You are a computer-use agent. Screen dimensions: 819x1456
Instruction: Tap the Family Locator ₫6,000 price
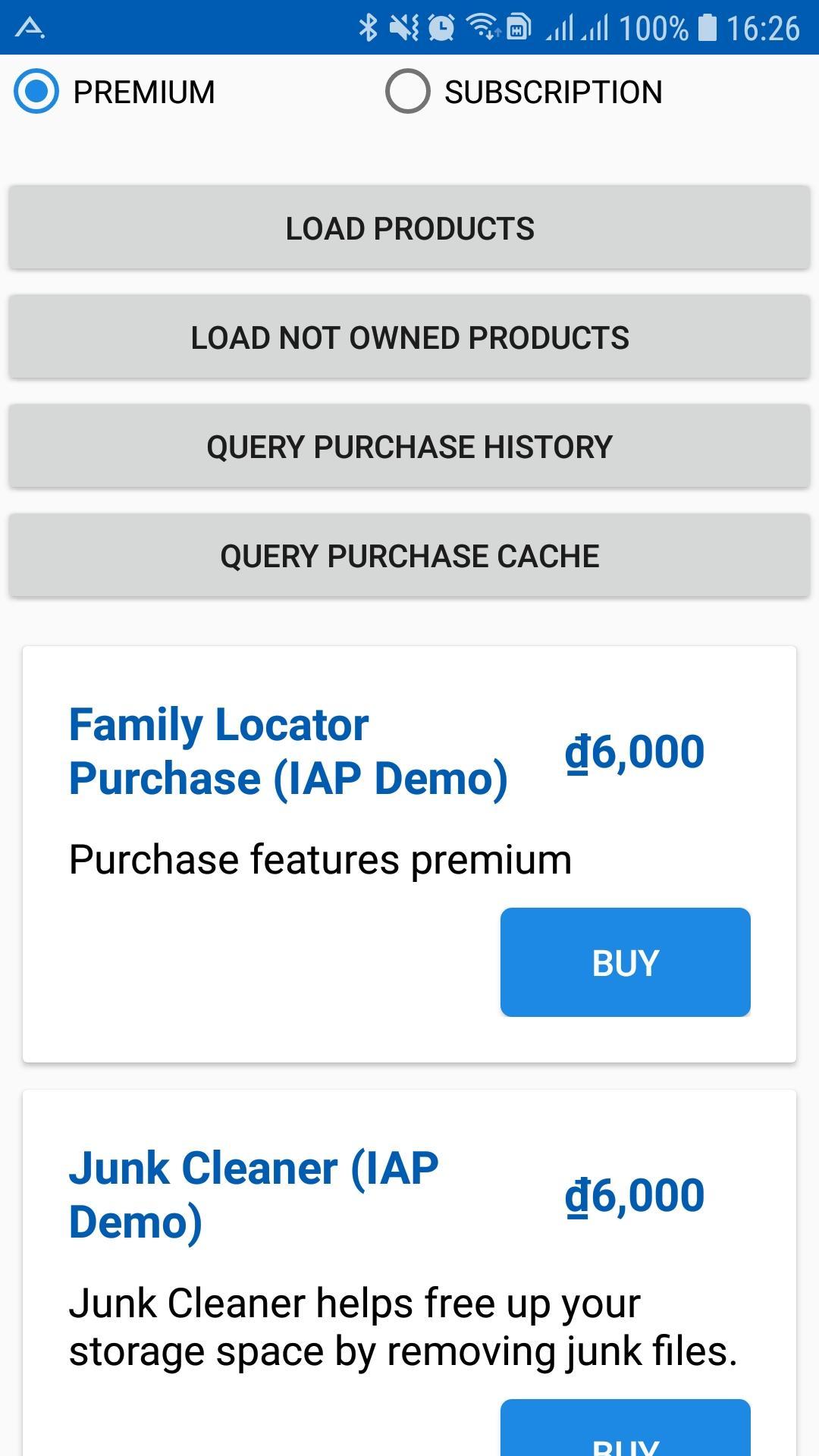[x=635, y=752]
